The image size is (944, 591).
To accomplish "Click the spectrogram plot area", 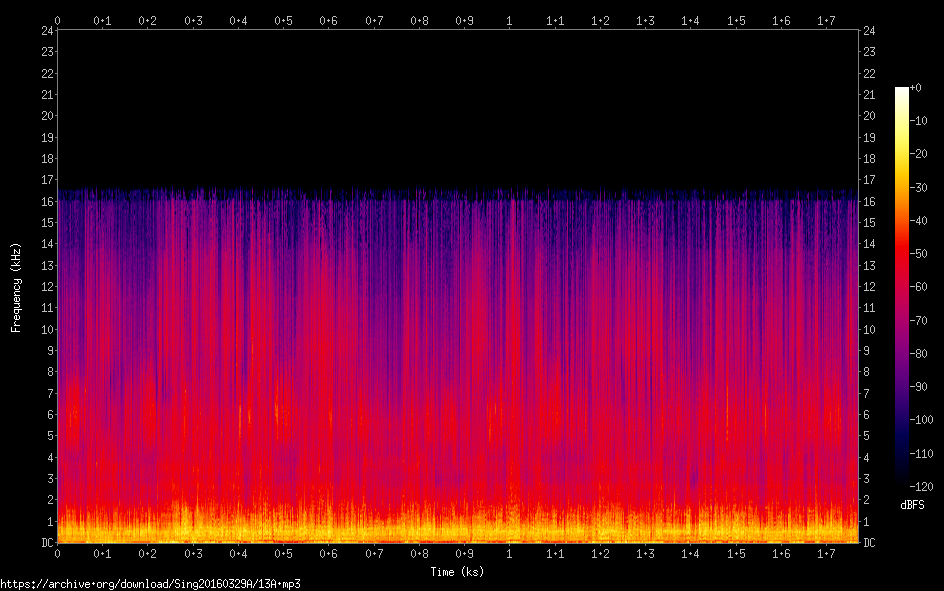I will (x=458, y=286).
